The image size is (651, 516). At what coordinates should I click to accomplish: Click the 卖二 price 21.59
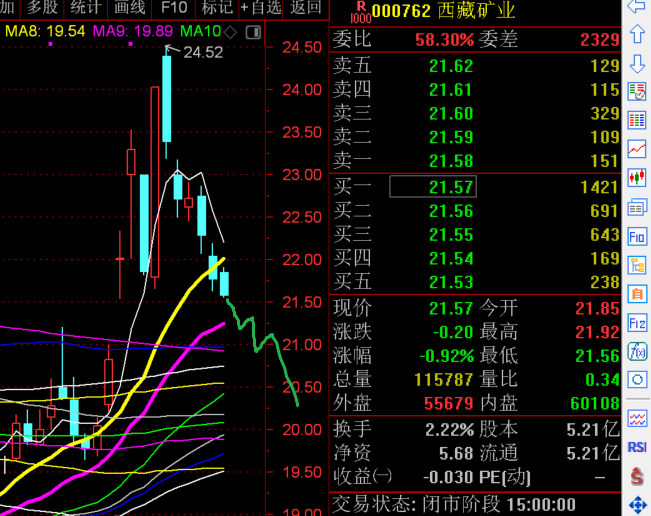[x=451, y=137]
